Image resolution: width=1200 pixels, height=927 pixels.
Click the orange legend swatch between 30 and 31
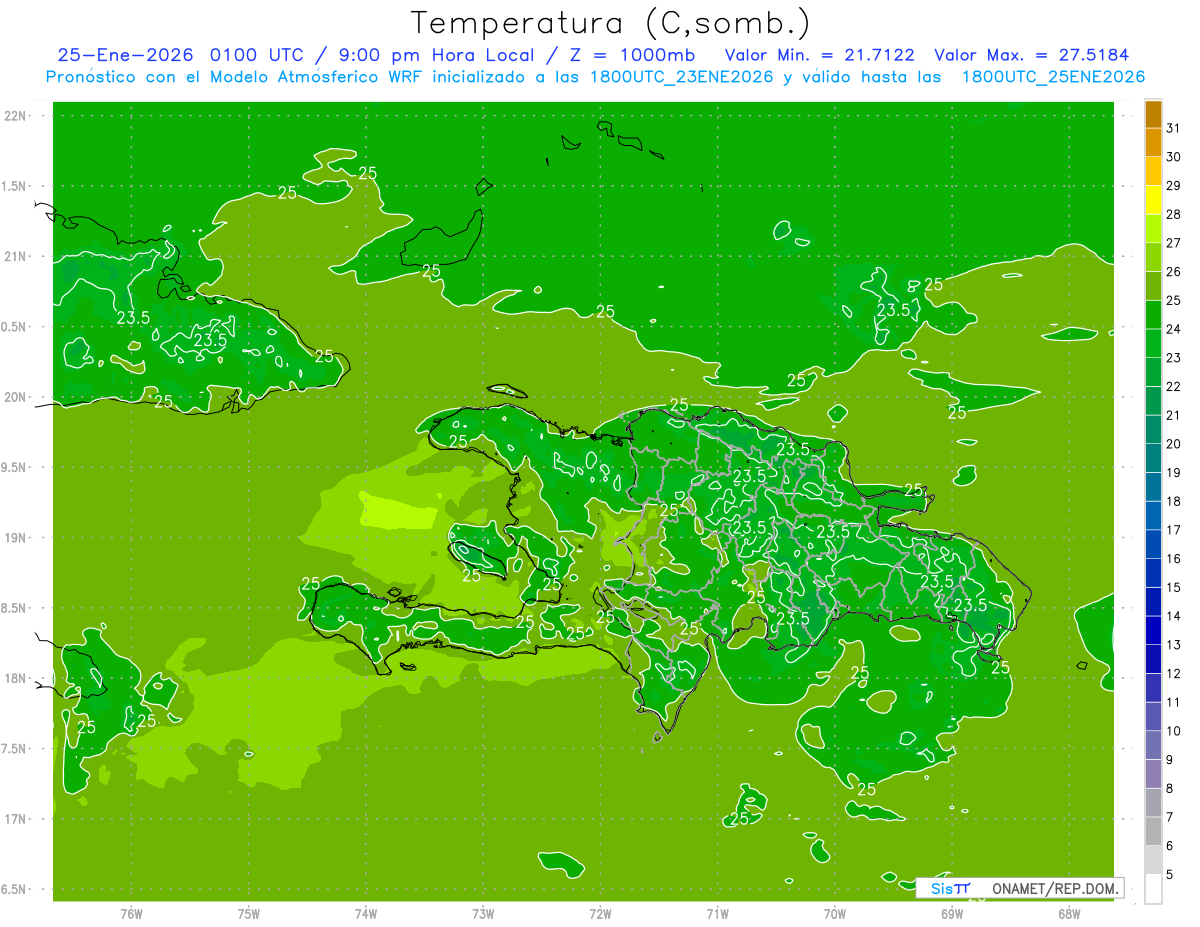pos(1153,142)
